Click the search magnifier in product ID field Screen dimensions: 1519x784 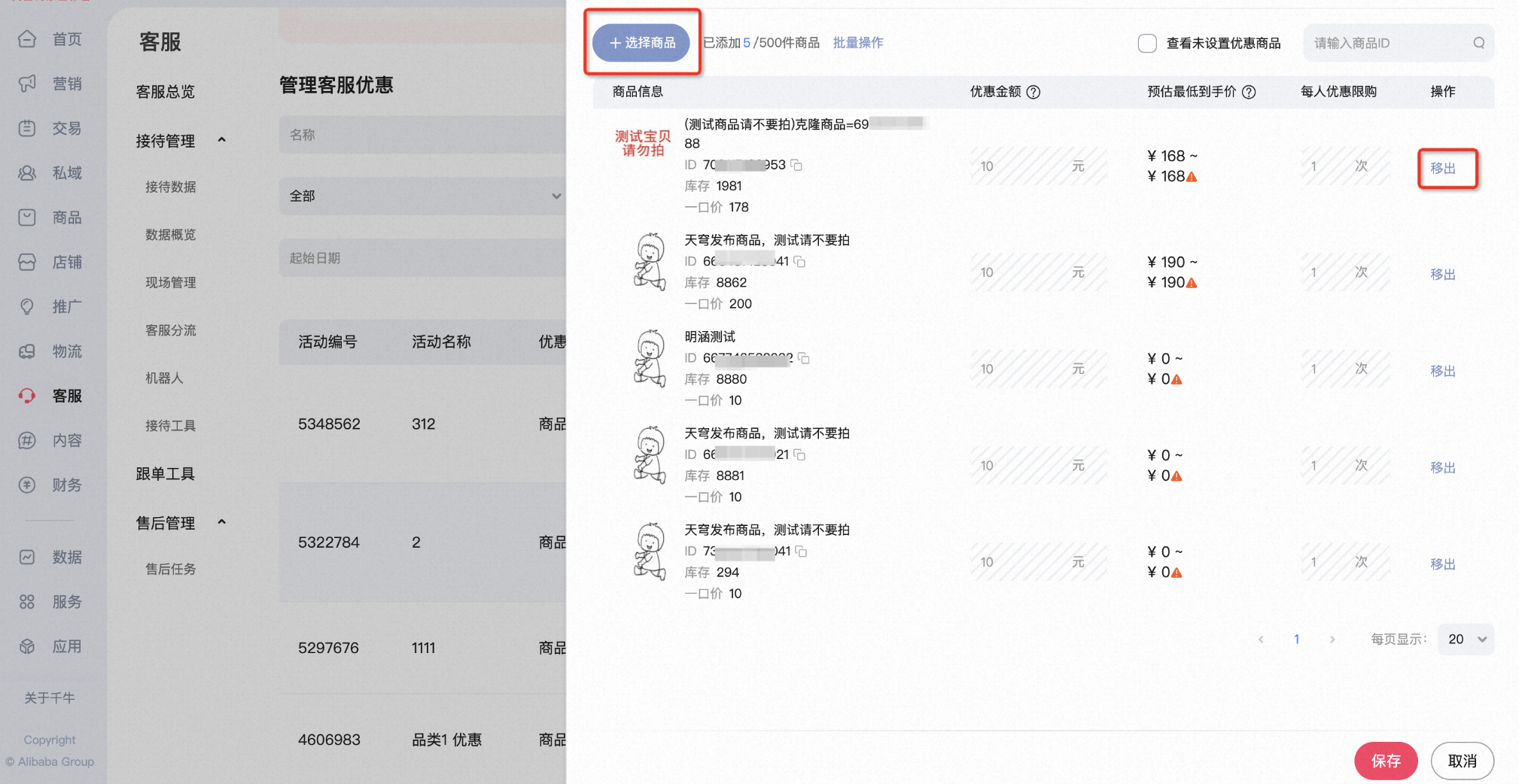(x=1478, y=43)
